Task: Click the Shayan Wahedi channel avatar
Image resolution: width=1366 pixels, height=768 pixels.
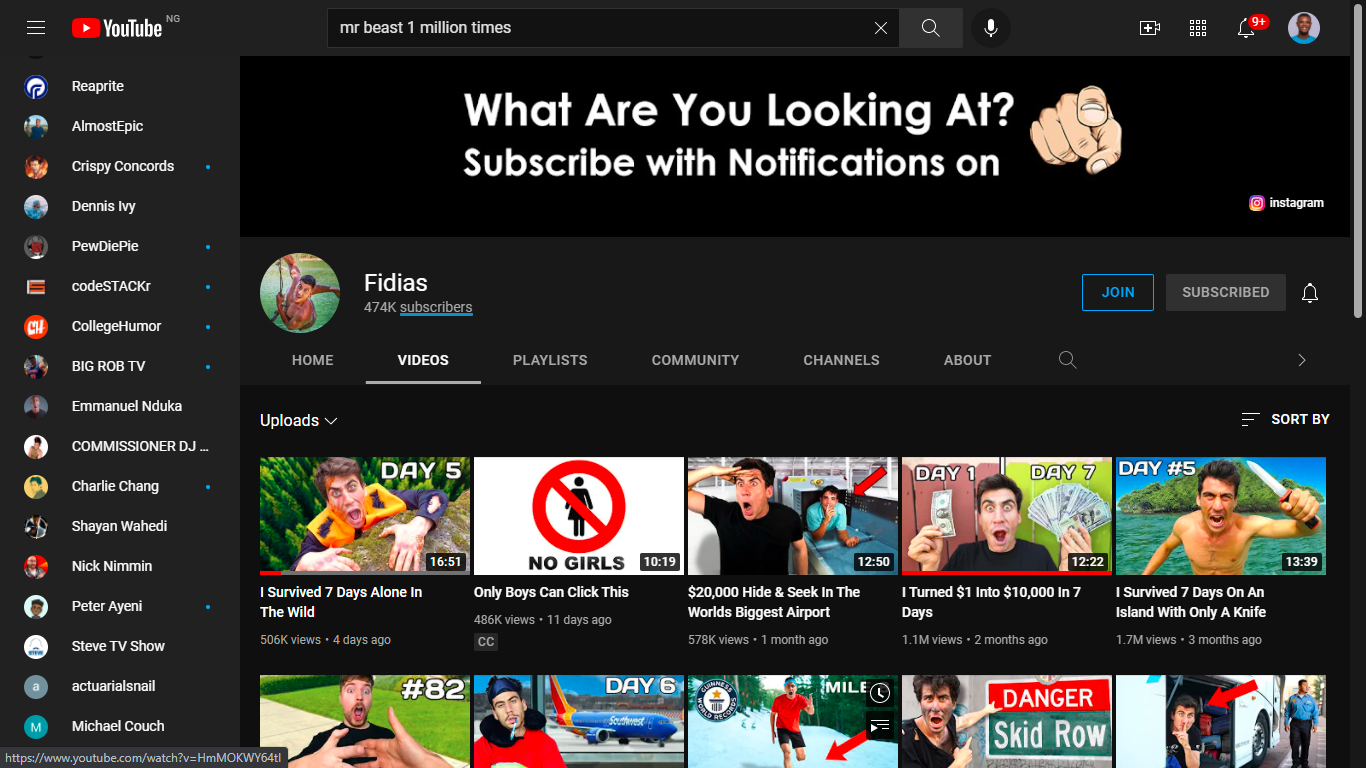Action: tap(36, 527)
